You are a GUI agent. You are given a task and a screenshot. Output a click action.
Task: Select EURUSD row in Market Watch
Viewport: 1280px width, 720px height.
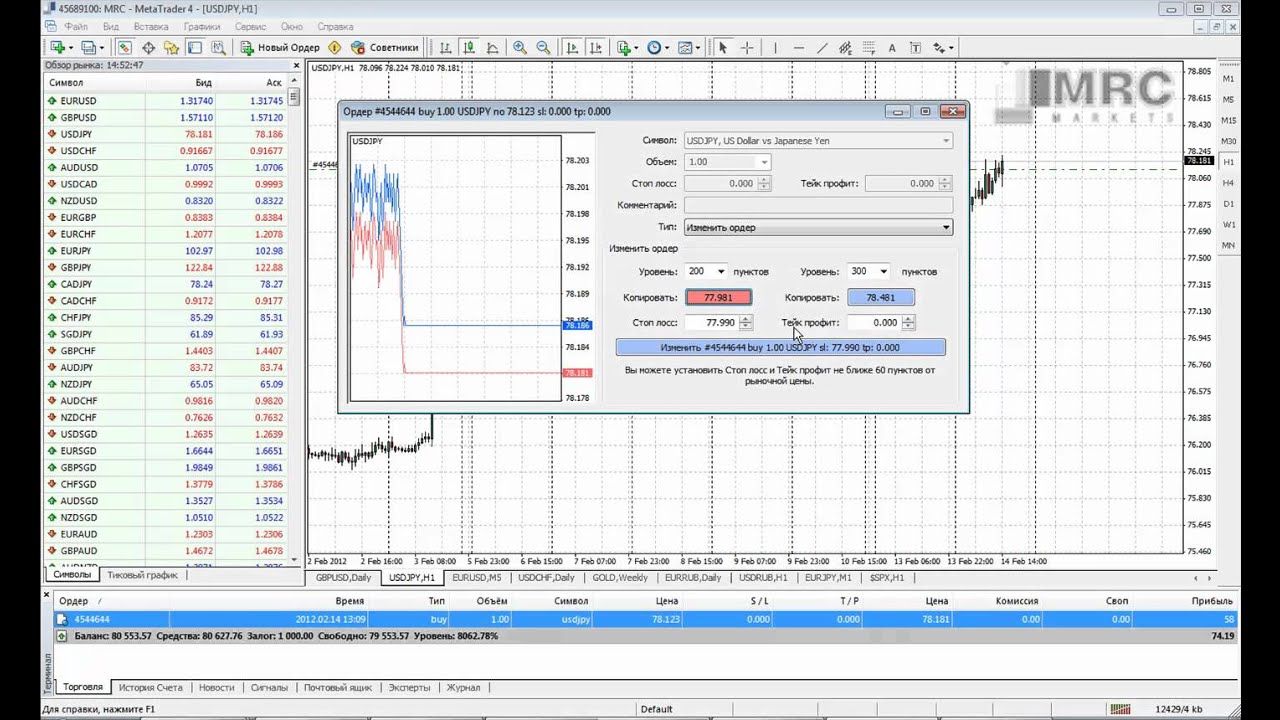pos(165,101)
